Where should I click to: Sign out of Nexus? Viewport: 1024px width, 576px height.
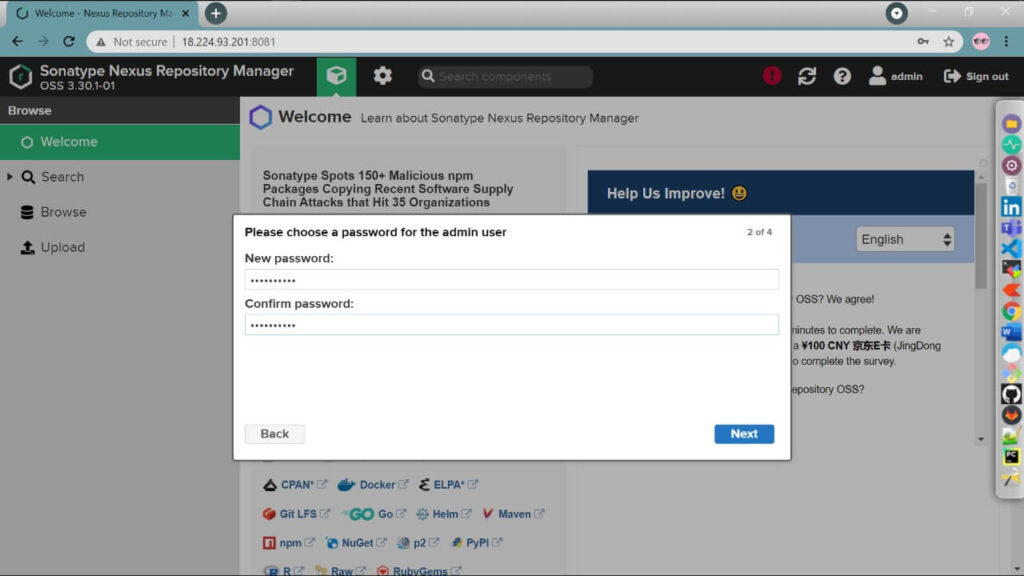(976, 76)
